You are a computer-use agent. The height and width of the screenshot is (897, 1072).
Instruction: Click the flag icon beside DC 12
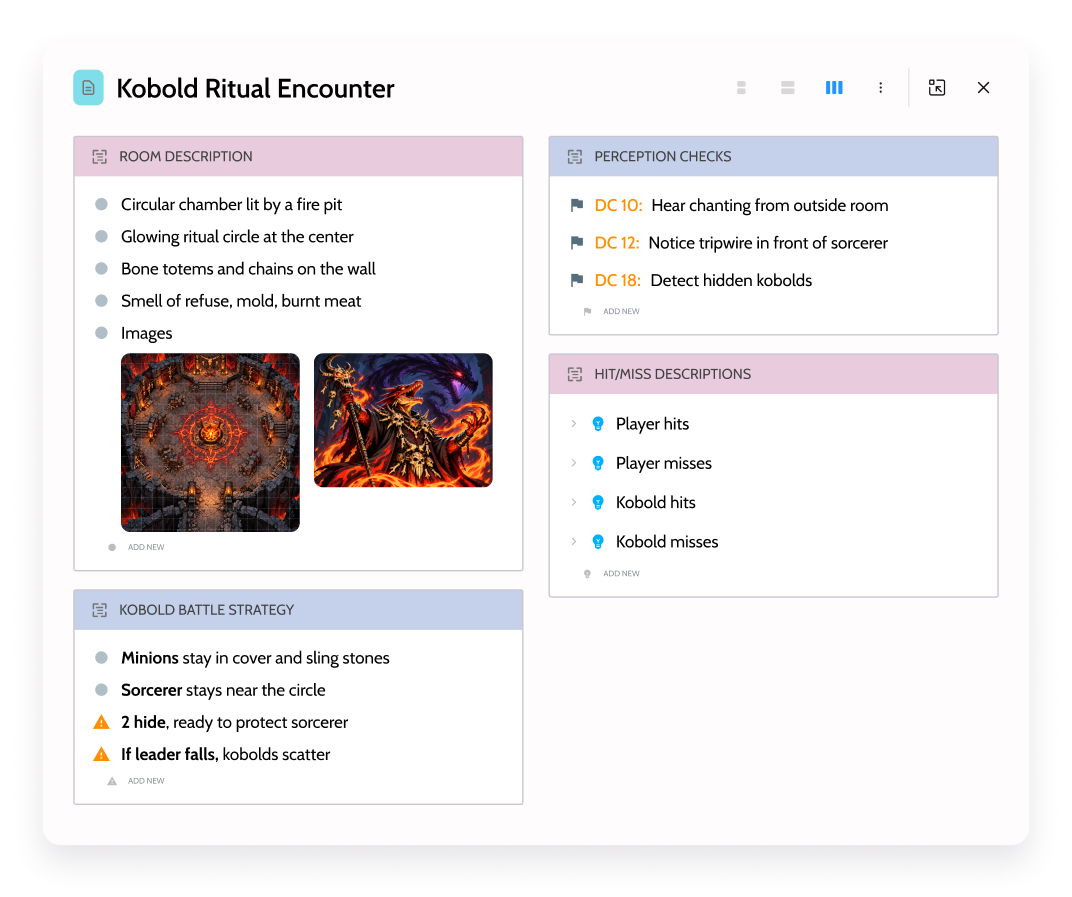tap(577, 243)
